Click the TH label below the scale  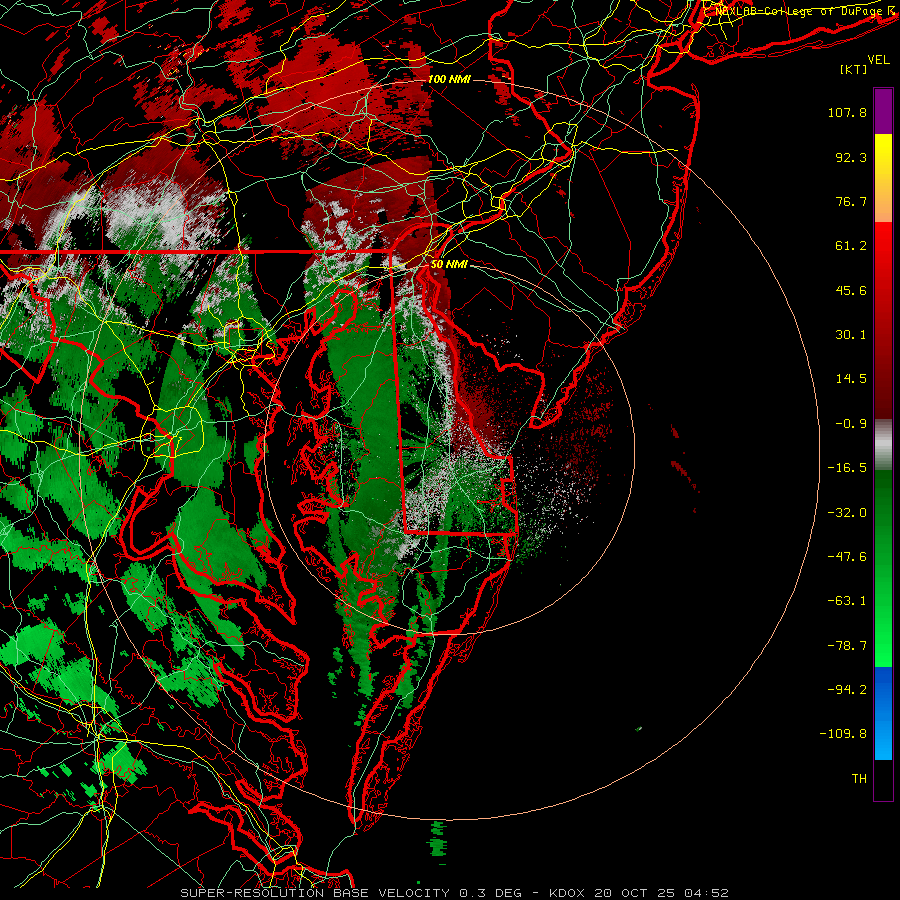click(859, 779)
